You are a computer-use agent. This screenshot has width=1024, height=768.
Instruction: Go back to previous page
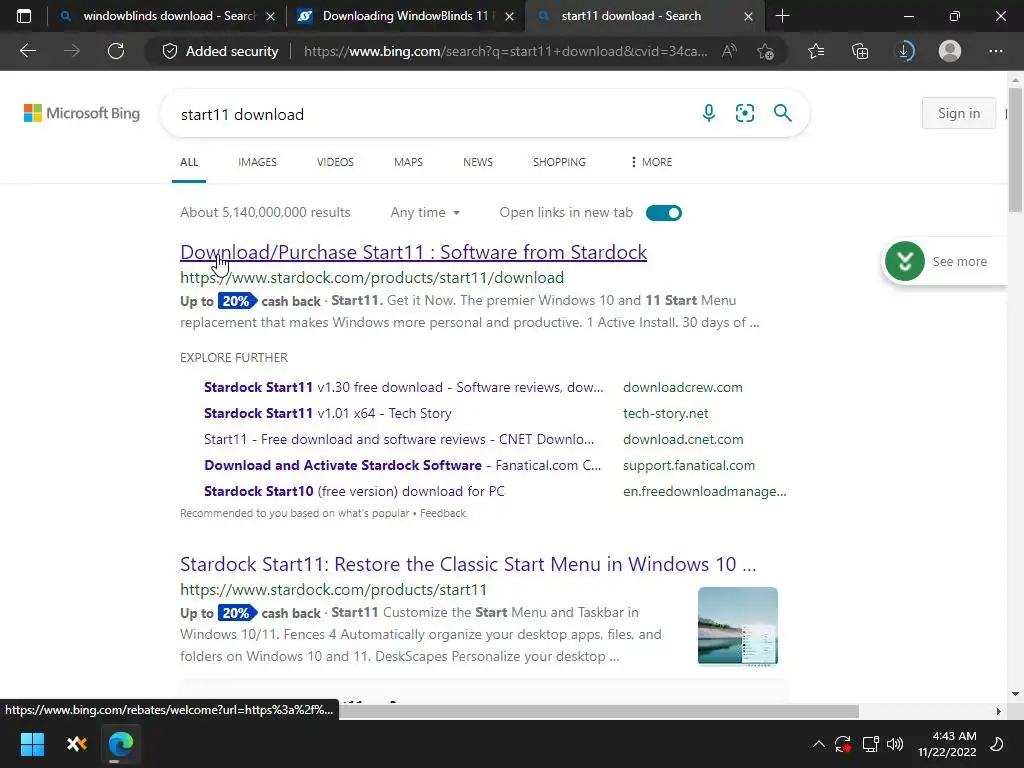27,51
